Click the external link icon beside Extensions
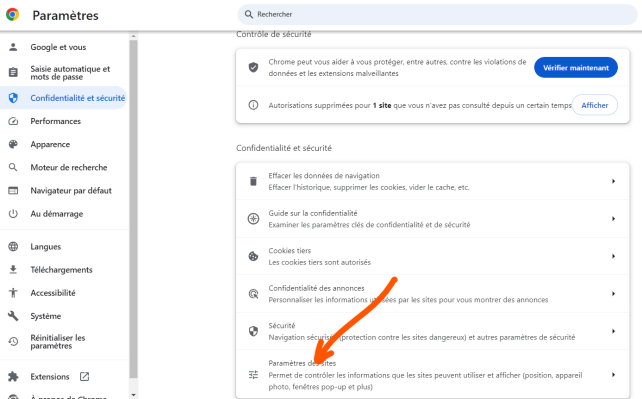 tap(84, 376)
